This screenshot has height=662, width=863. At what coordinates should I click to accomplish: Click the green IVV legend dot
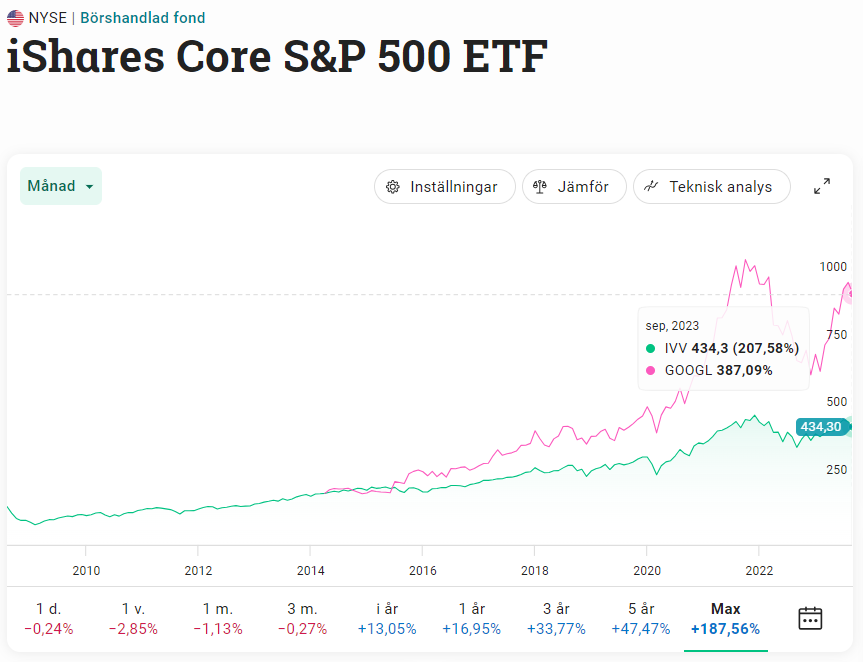point(651,348)
